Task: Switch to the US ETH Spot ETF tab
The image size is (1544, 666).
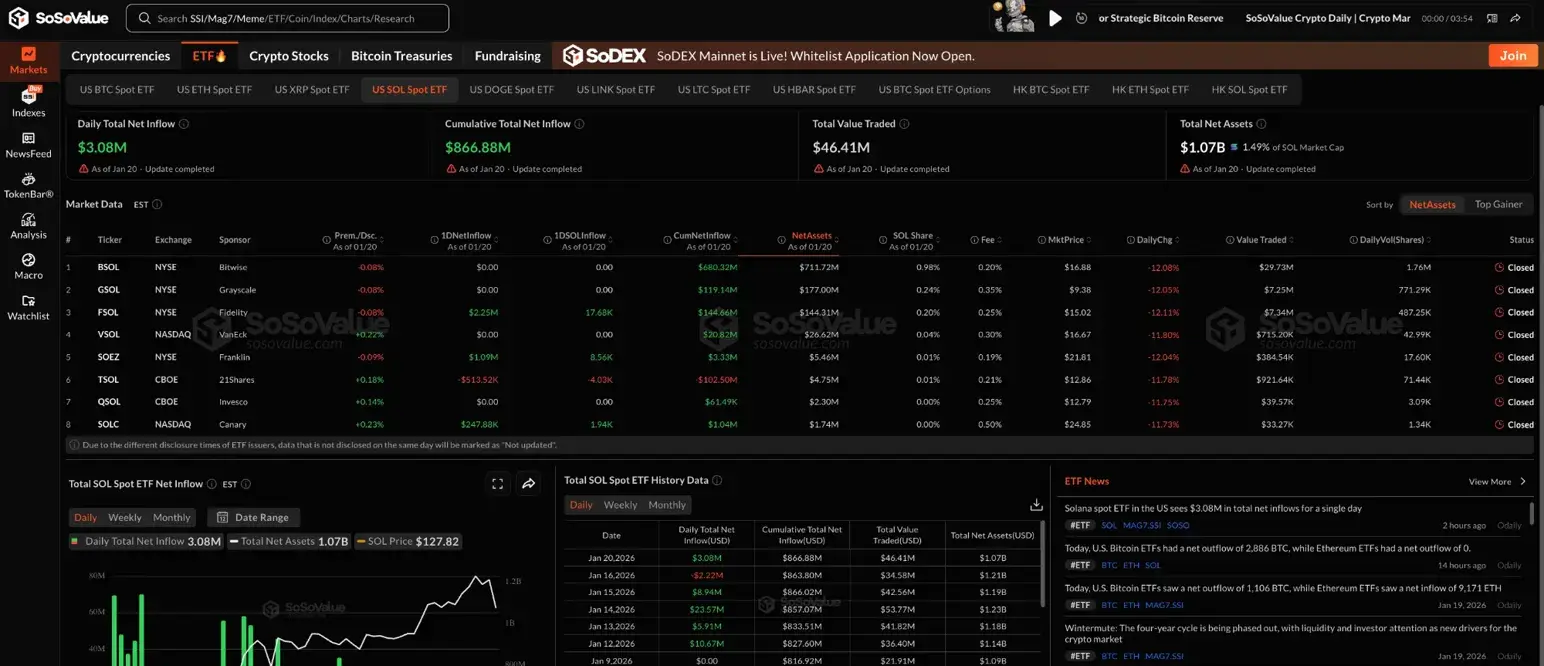Action: pyautogui.click(x=213, y=89)
